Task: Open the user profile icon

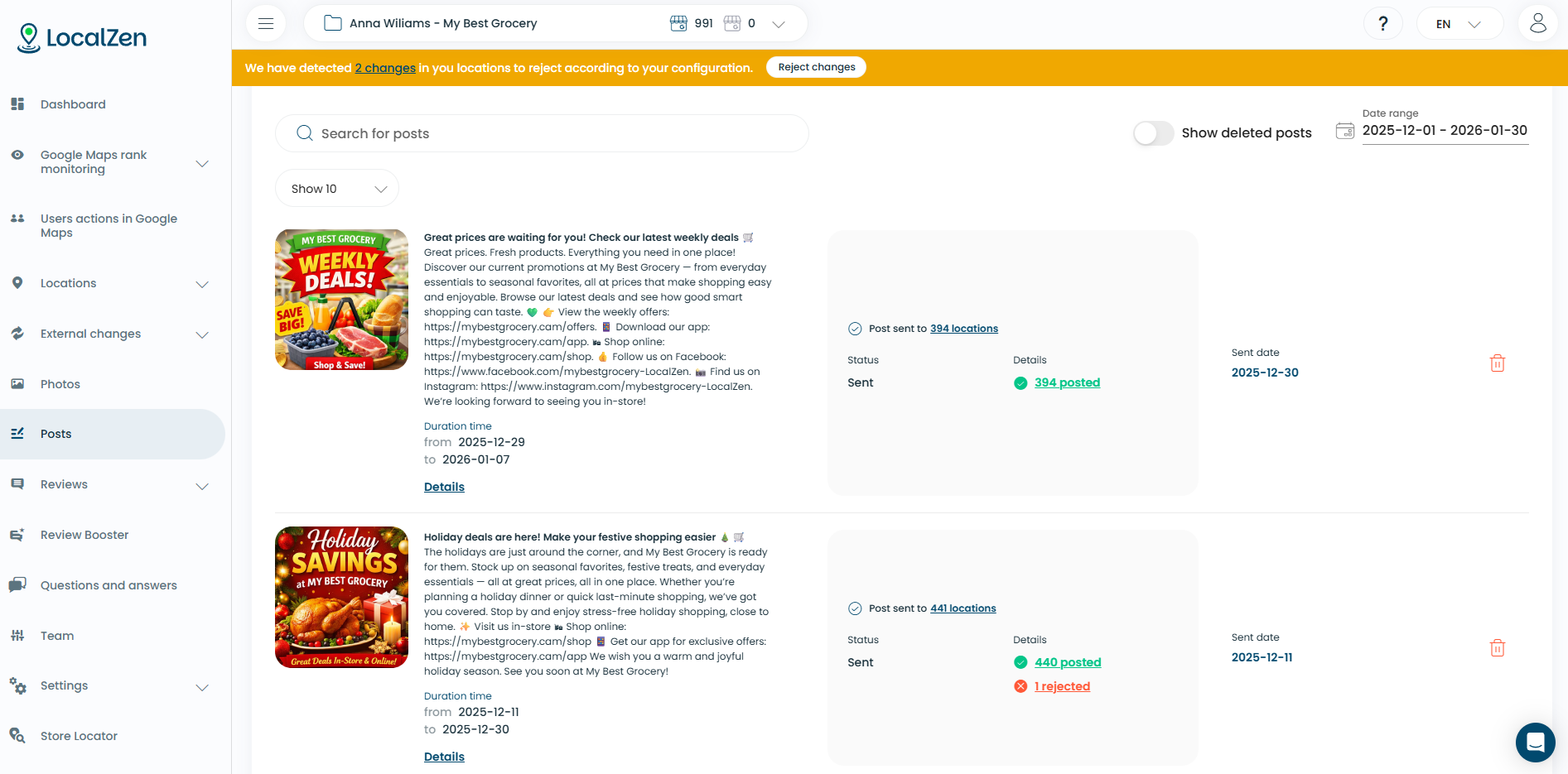Action: pos(1537,23)
